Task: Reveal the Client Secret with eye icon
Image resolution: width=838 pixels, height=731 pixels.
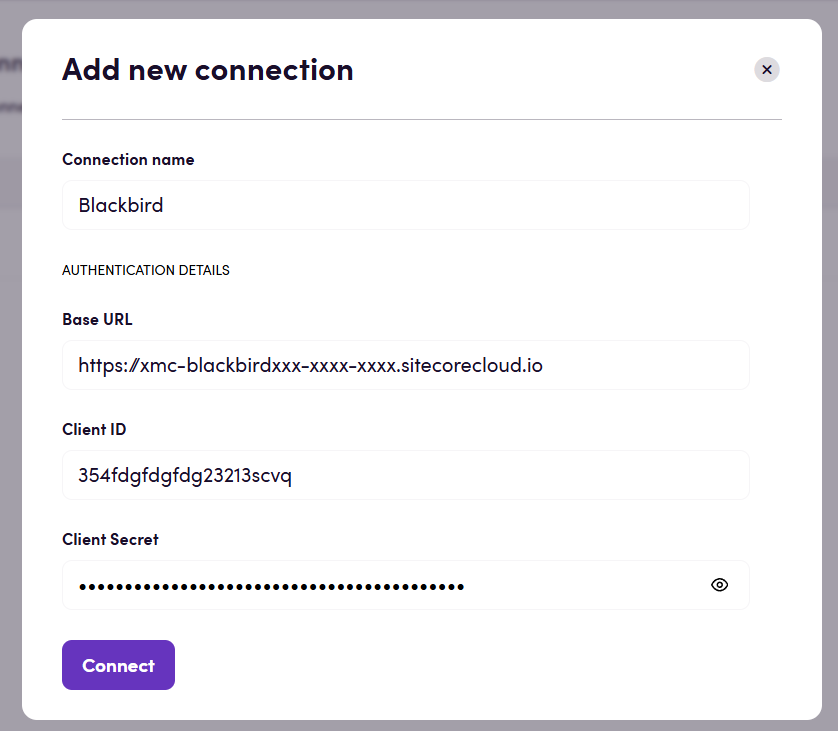Action: [719, 585]
